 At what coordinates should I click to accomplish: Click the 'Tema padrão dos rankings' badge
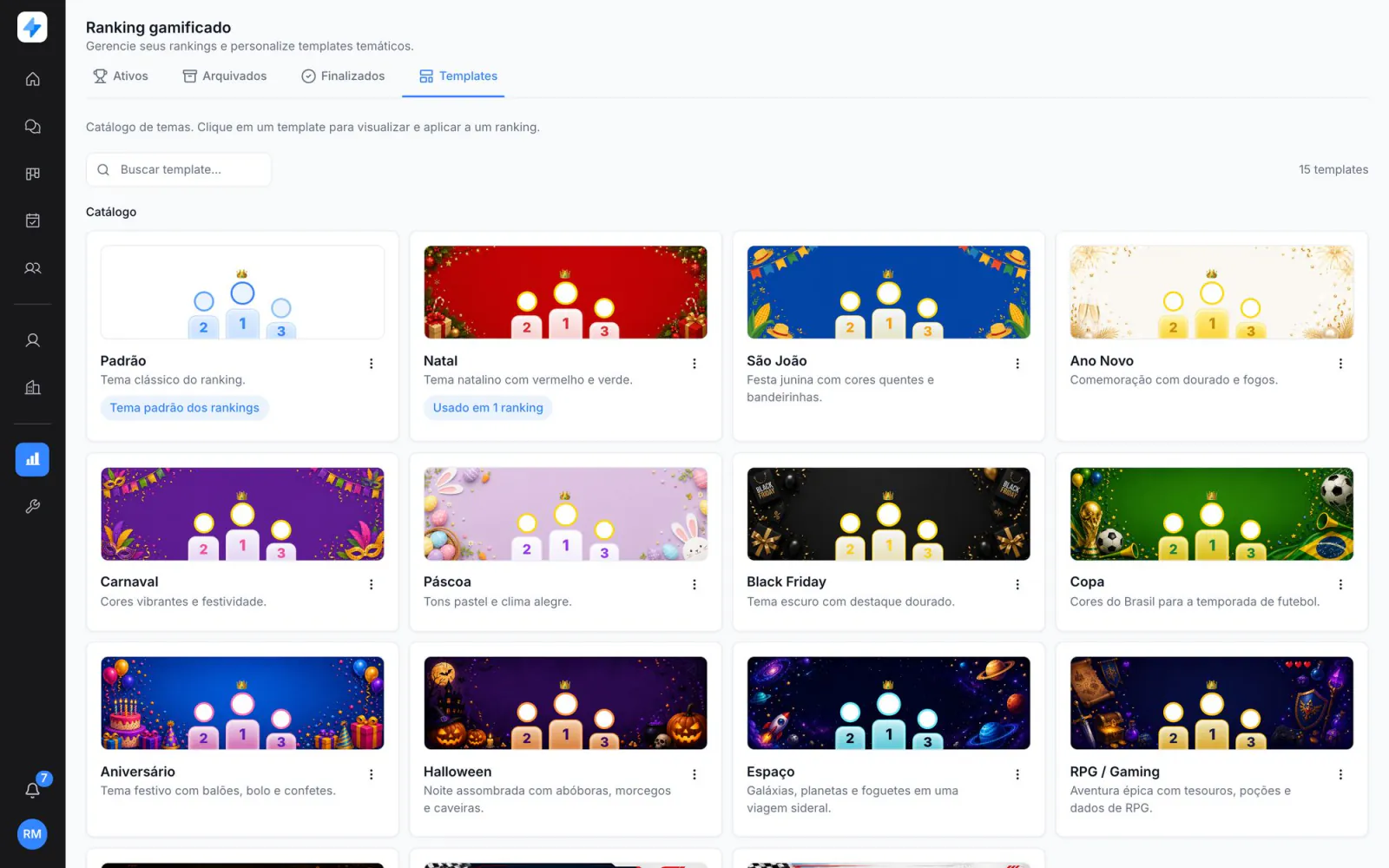point(184,408)
